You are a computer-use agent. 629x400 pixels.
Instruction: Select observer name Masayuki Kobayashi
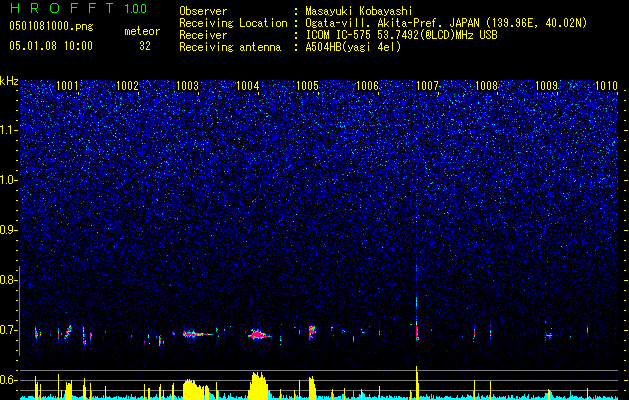(358, 11)
